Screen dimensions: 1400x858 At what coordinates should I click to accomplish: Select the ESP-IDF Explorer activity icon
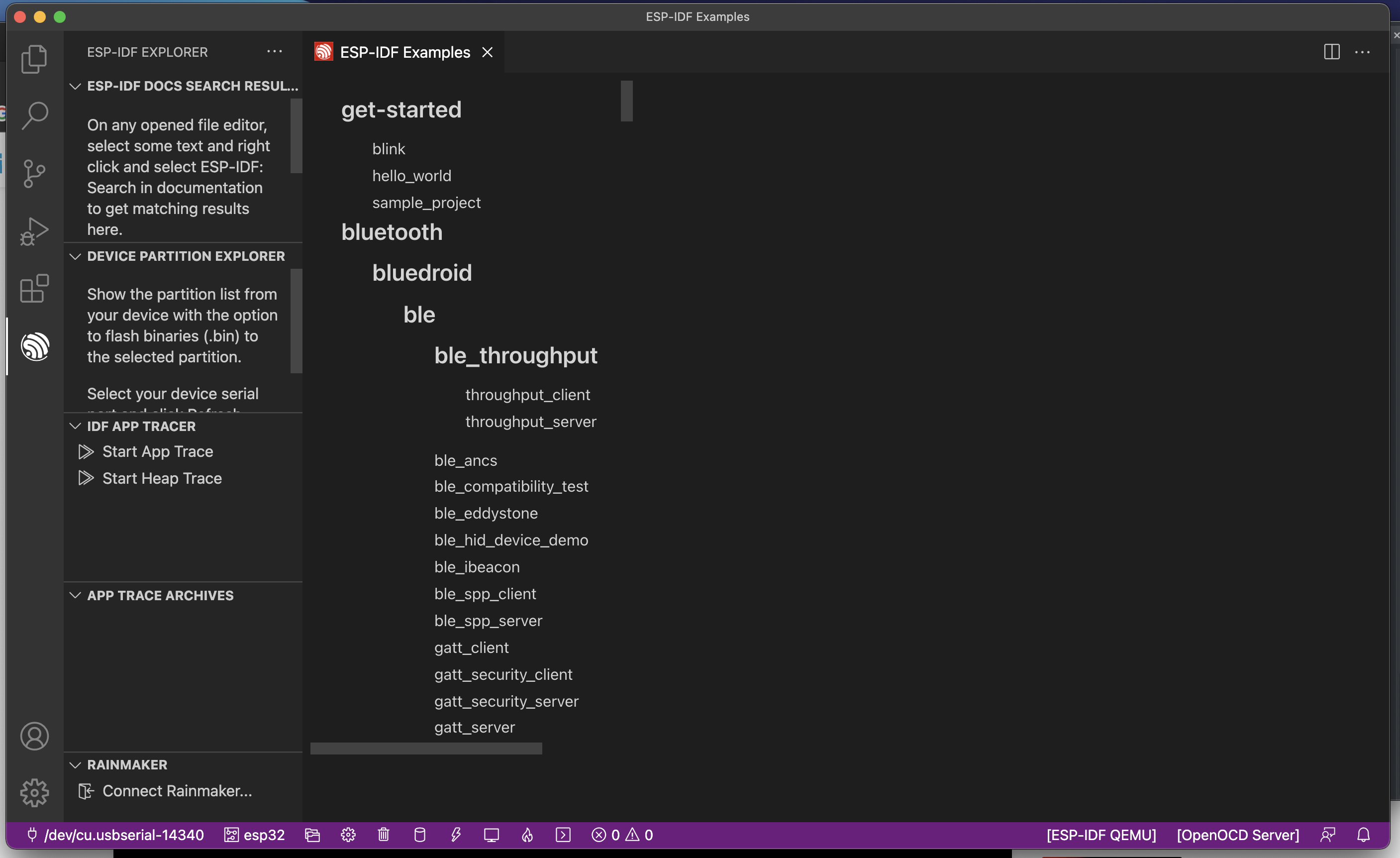35,346
